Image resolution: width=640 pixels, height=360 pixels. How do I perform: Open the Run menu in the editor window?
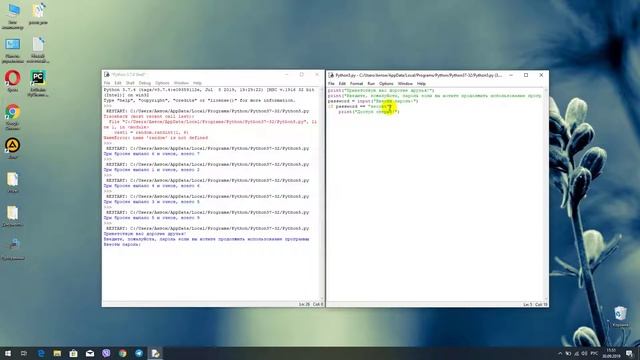tap(371, 84)
